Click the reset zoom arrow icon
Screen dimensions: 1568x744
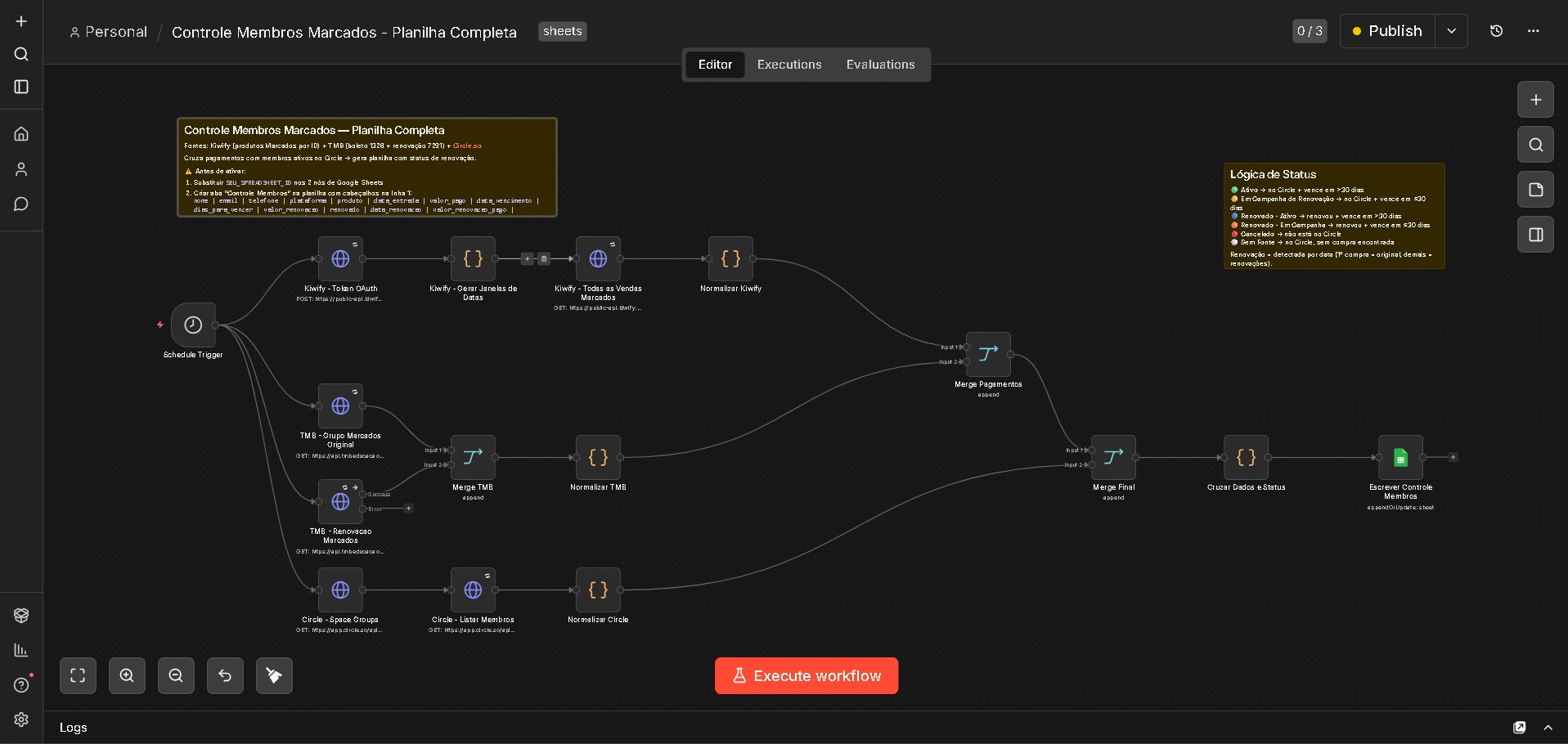(225, 675)
